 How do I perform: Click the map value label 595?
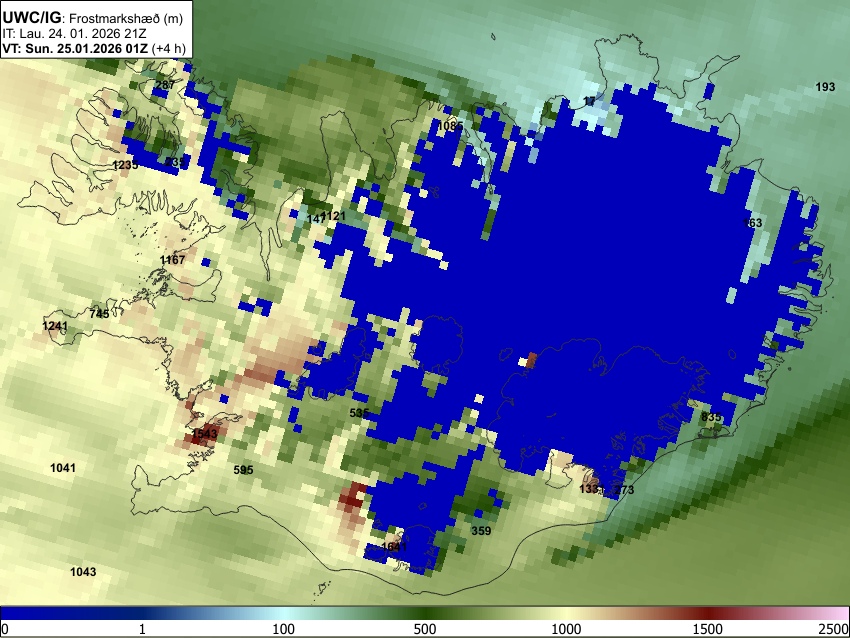[243, 470]
